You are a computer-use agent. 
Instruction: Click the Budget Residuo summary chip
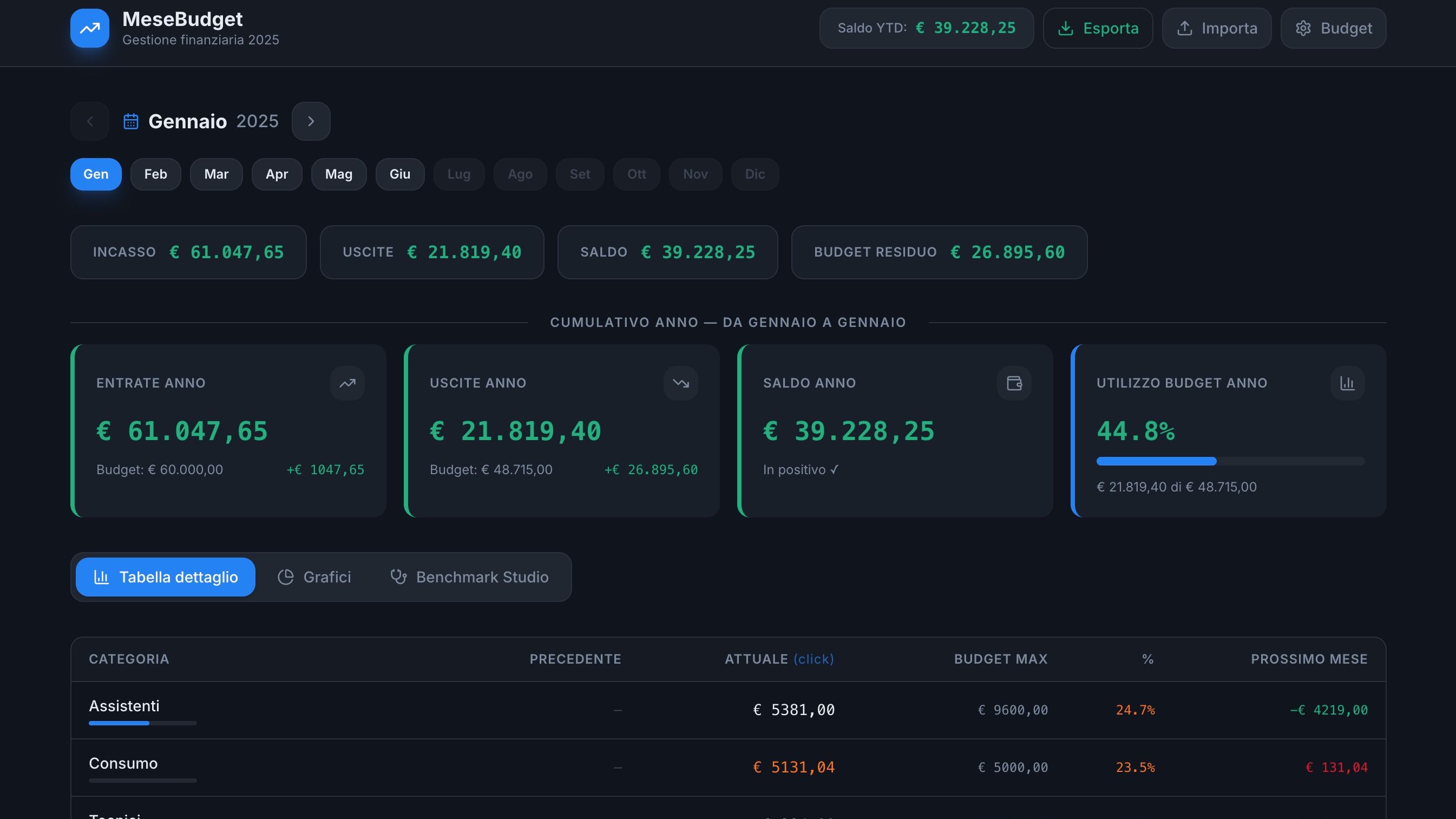pos(940,252)
